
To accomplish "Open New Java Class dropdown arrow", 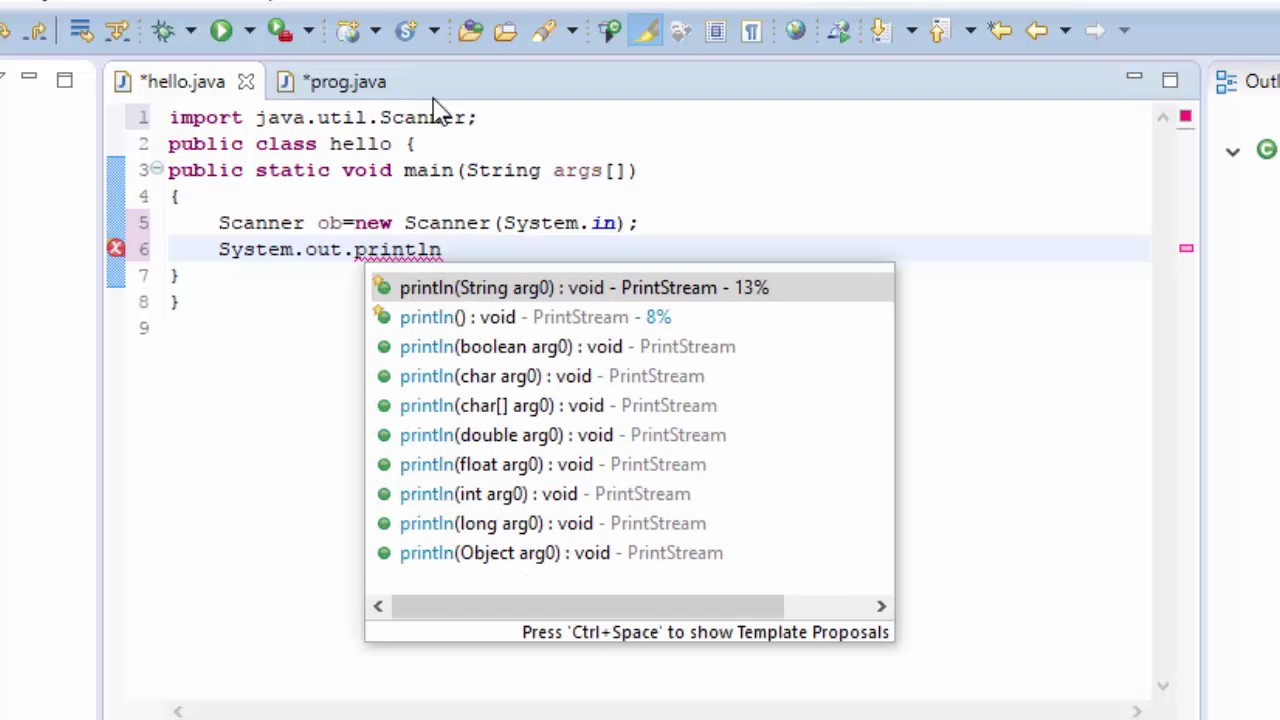I will pos(434,31).
